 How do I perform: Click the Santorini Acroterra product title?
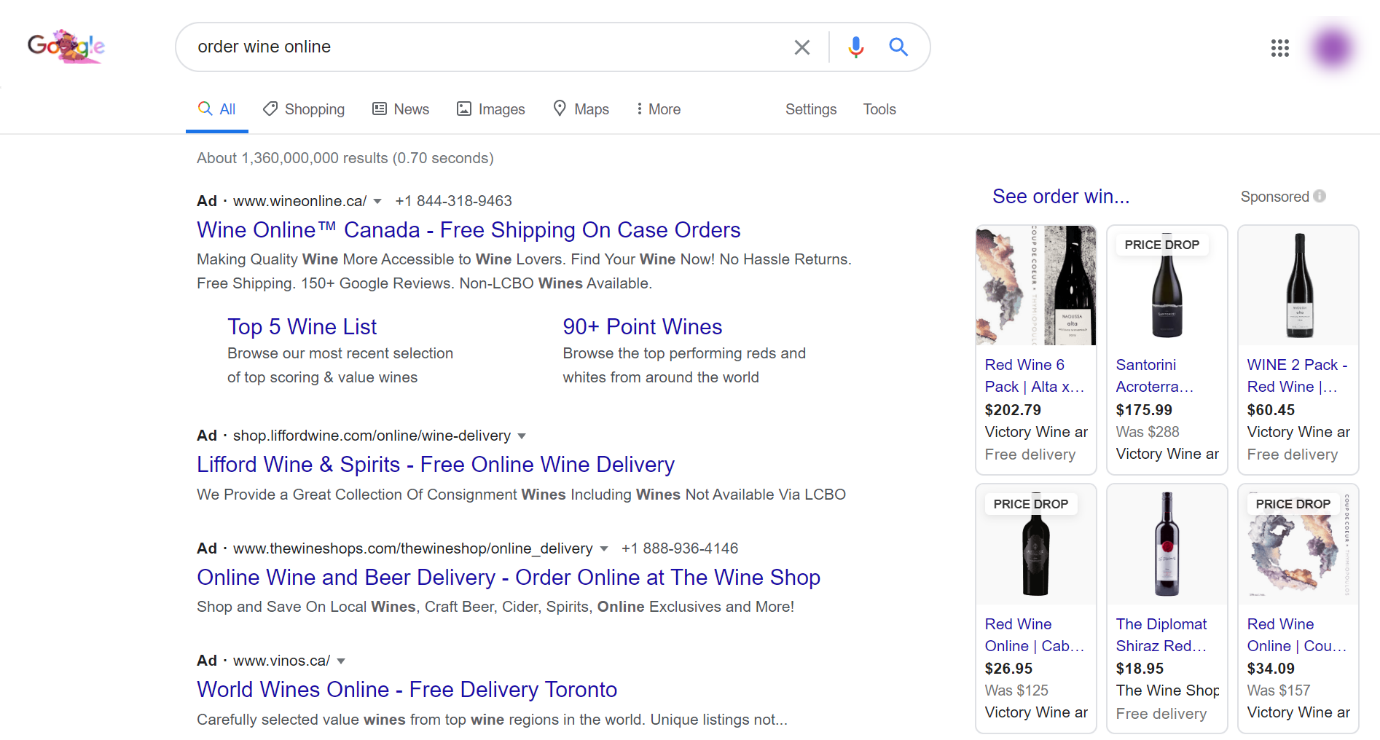1155,376
